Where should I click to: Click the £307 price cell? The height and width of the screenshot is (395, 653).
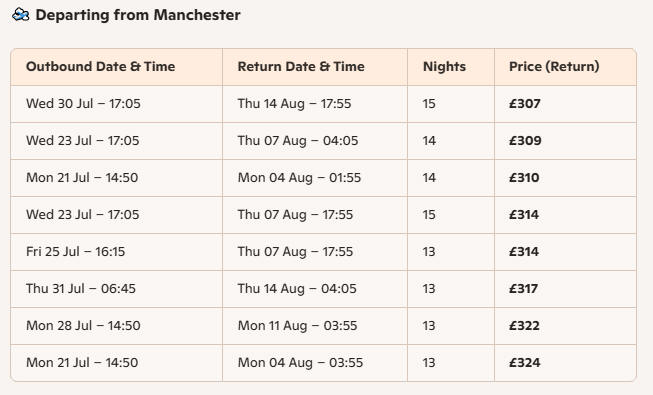click(x=524, y=104)
